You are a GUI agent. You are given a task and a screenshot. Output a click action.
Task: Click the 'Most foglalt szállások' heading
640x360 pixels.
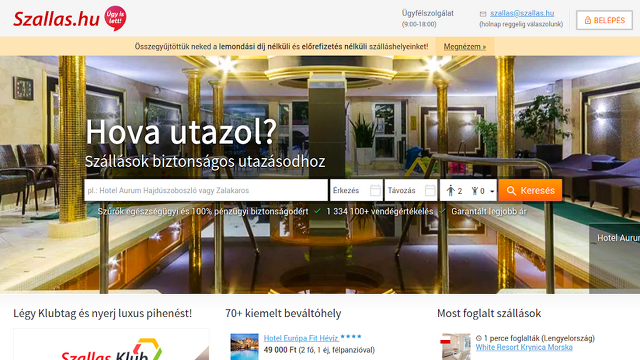[489, 313]
